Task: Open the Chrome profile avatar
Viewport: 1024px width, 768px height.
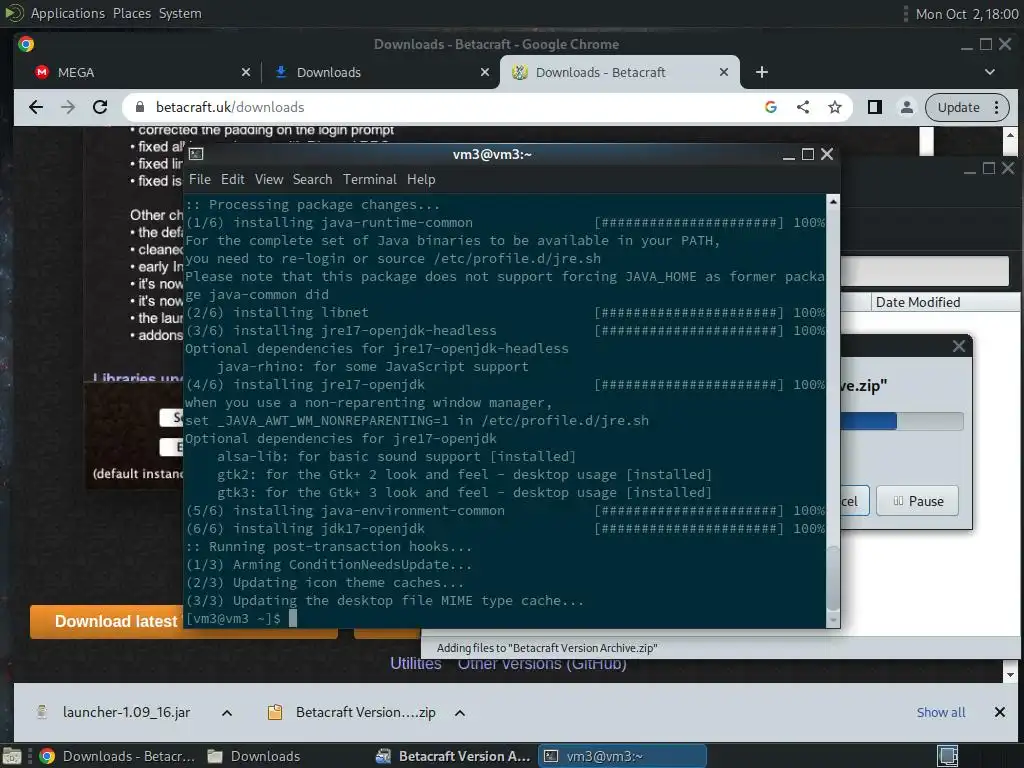Action: 906,107
